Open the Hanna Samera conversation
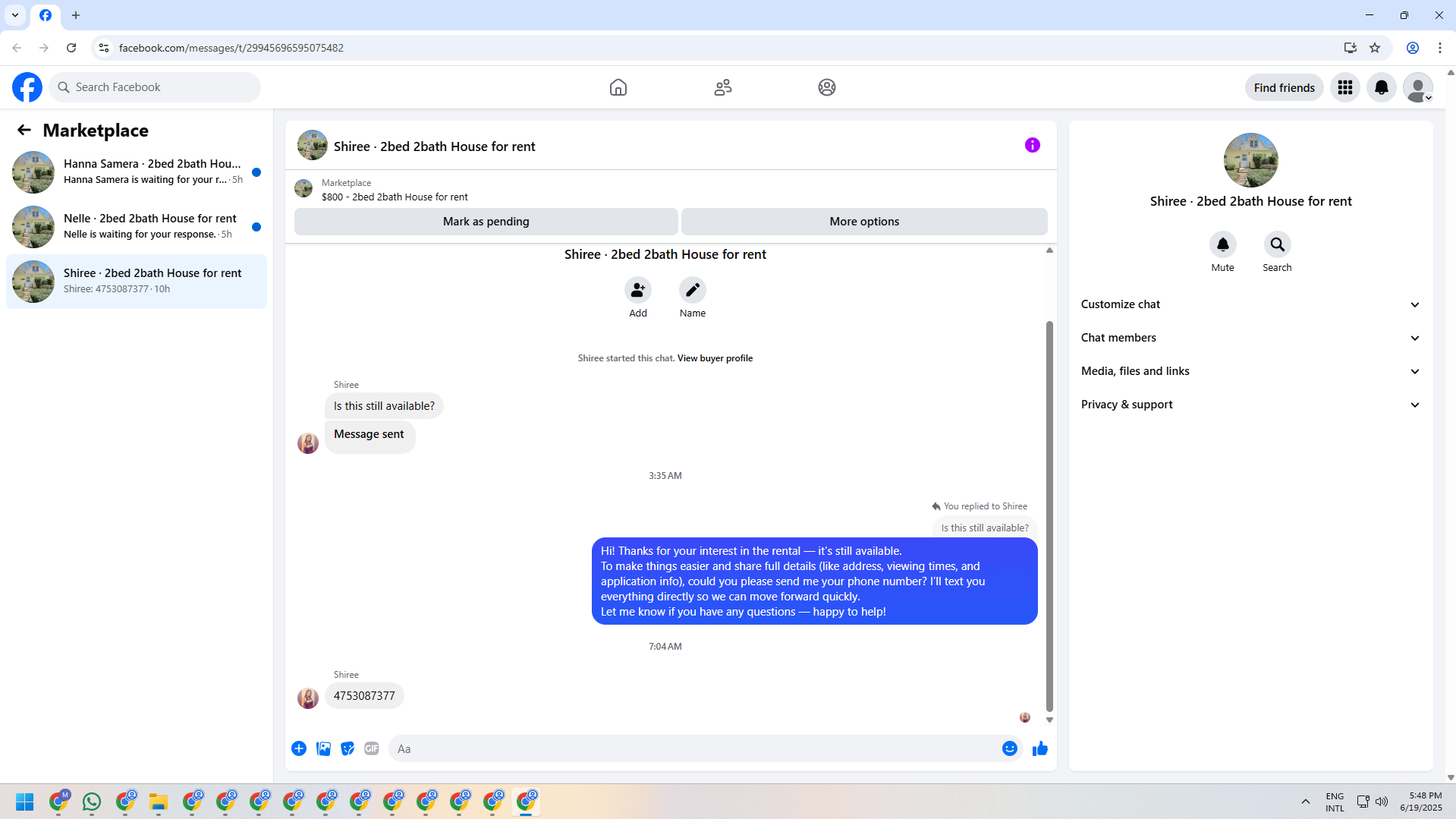 pos(137,172)
